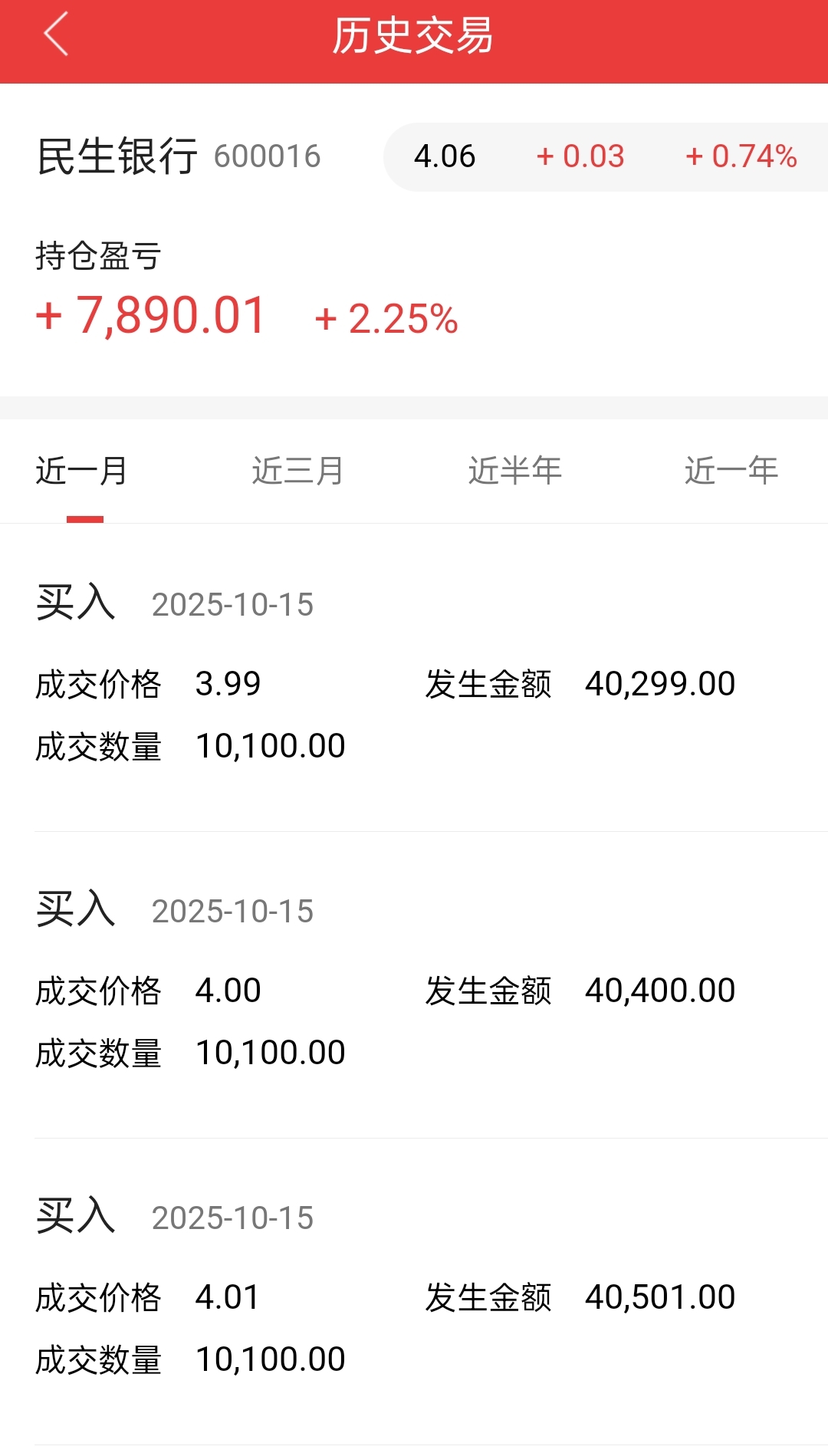Tap the current price 4.06
The image size is (828, 1456).
pos(445,156)
